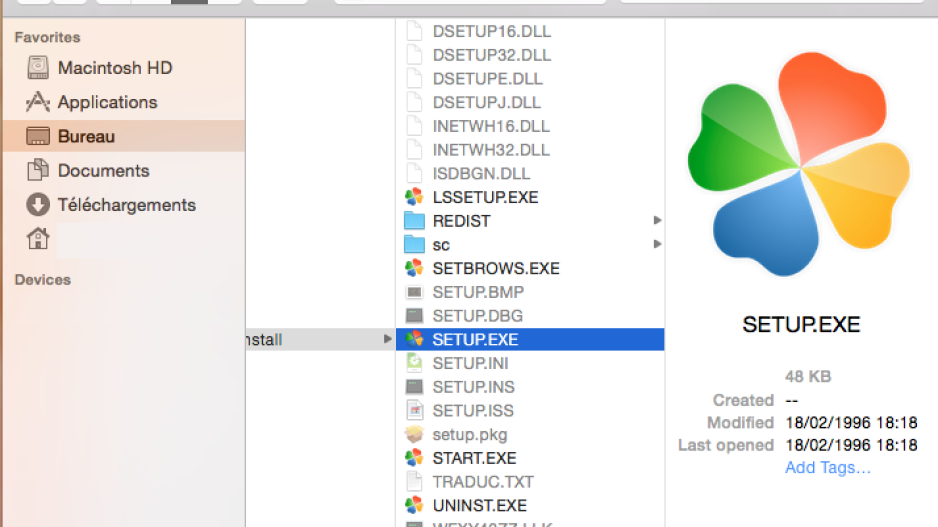The height and width of the screenshot is (527, 938).
Task: Click the LSSETUP.EXE file icon
Action: [x=414, y=197]
